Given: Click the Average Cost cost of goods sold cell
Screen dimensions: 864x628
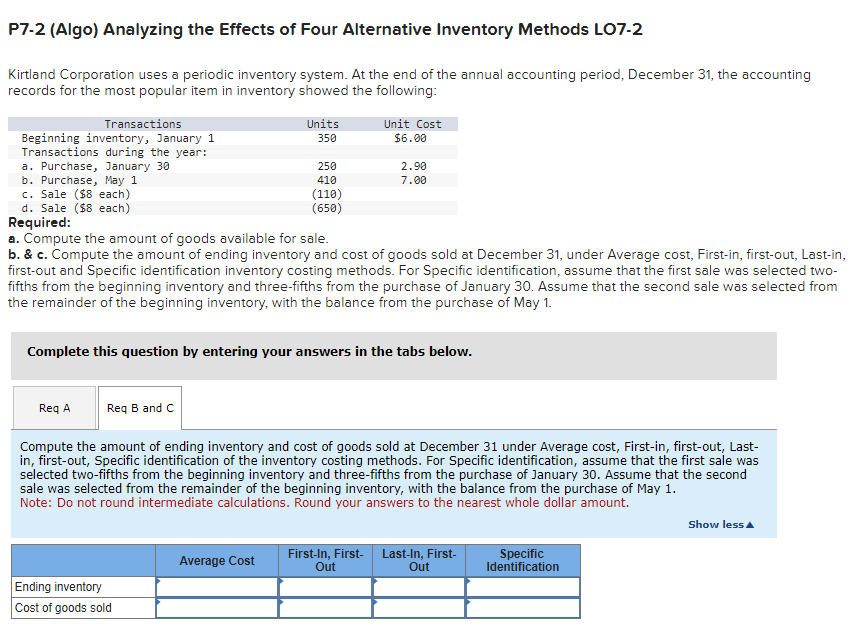Looking at the screenshot, I should tap(216, 607).
